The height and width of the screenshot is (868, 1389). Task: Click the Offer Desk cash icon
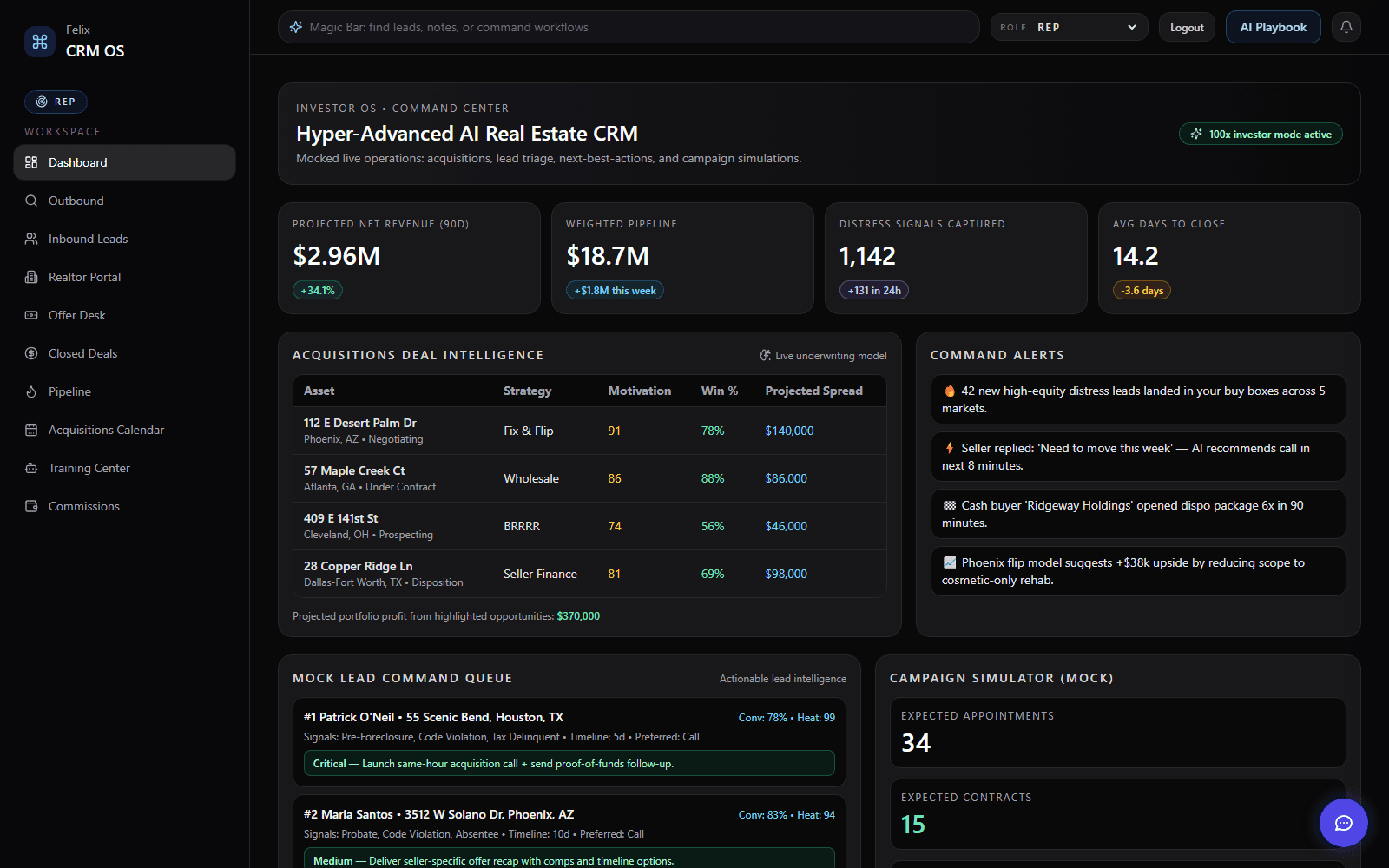click(x=31, y=315)
